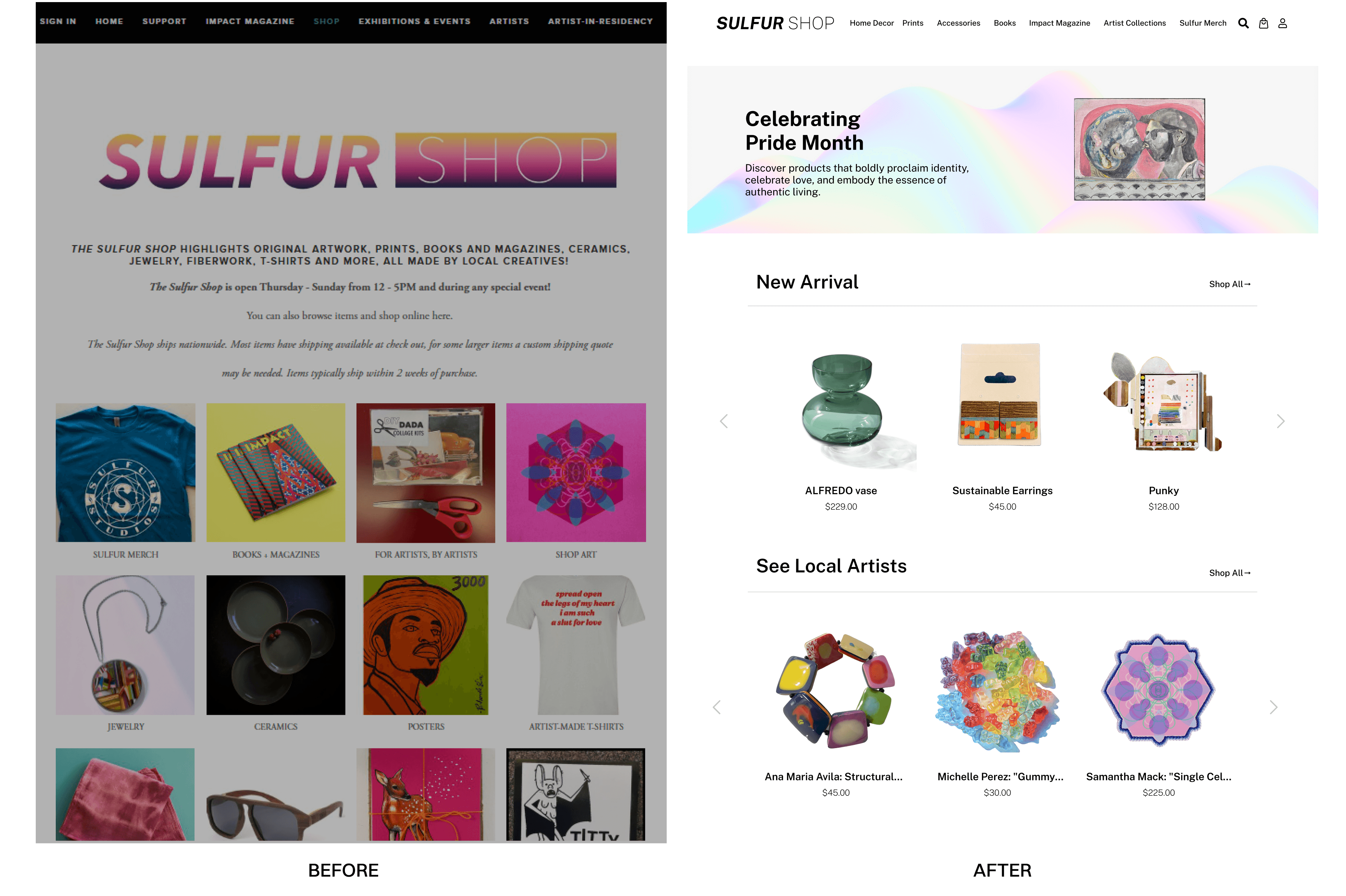Image resolution: width=1346 pixels, height=896 pixels.
Task: Select Impact Magazine in black navbar
Action: pyautogui.click(x=250, y=21)
